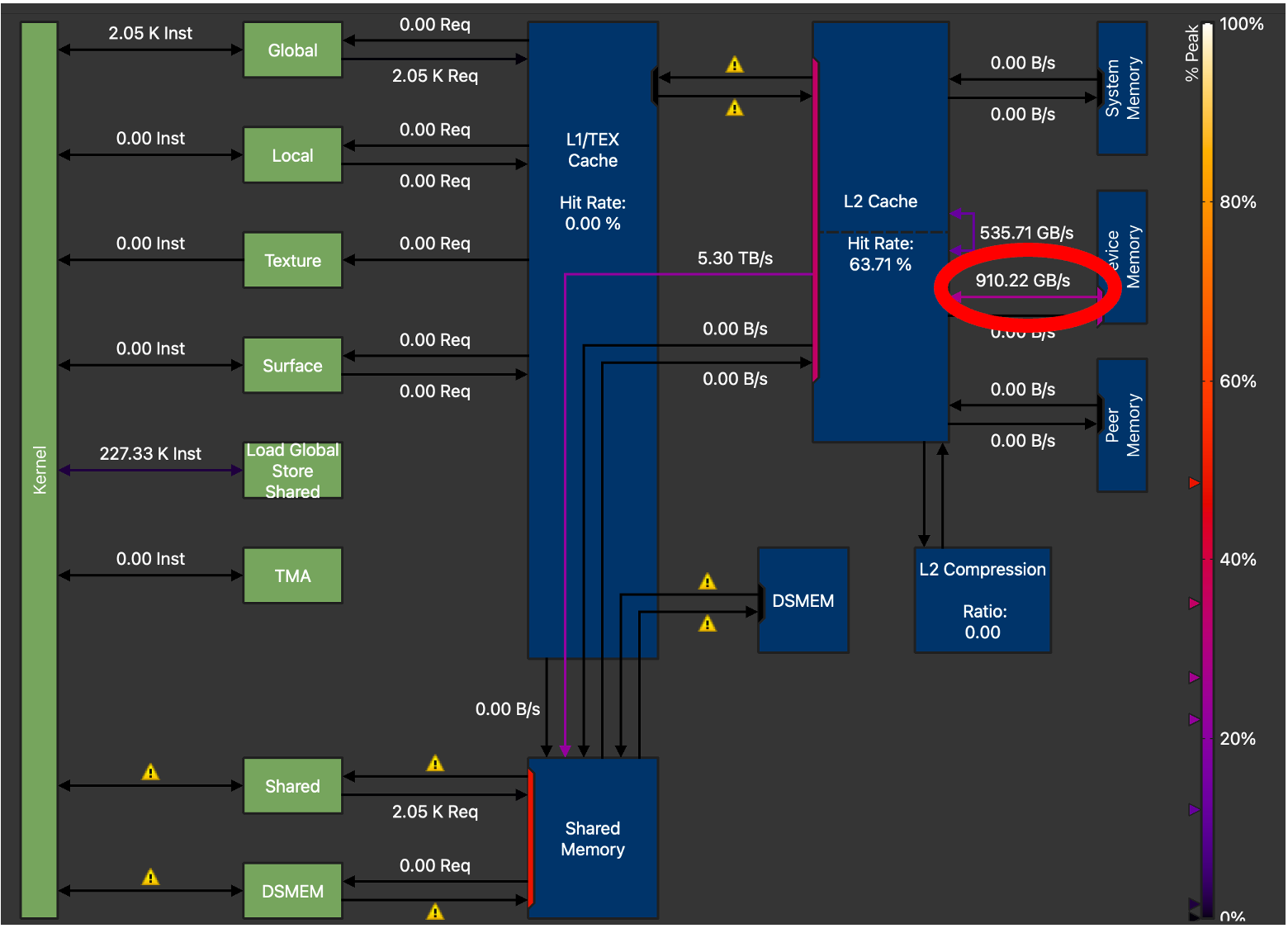Click the 535.71 GB/s Device Memory link

1026,233
